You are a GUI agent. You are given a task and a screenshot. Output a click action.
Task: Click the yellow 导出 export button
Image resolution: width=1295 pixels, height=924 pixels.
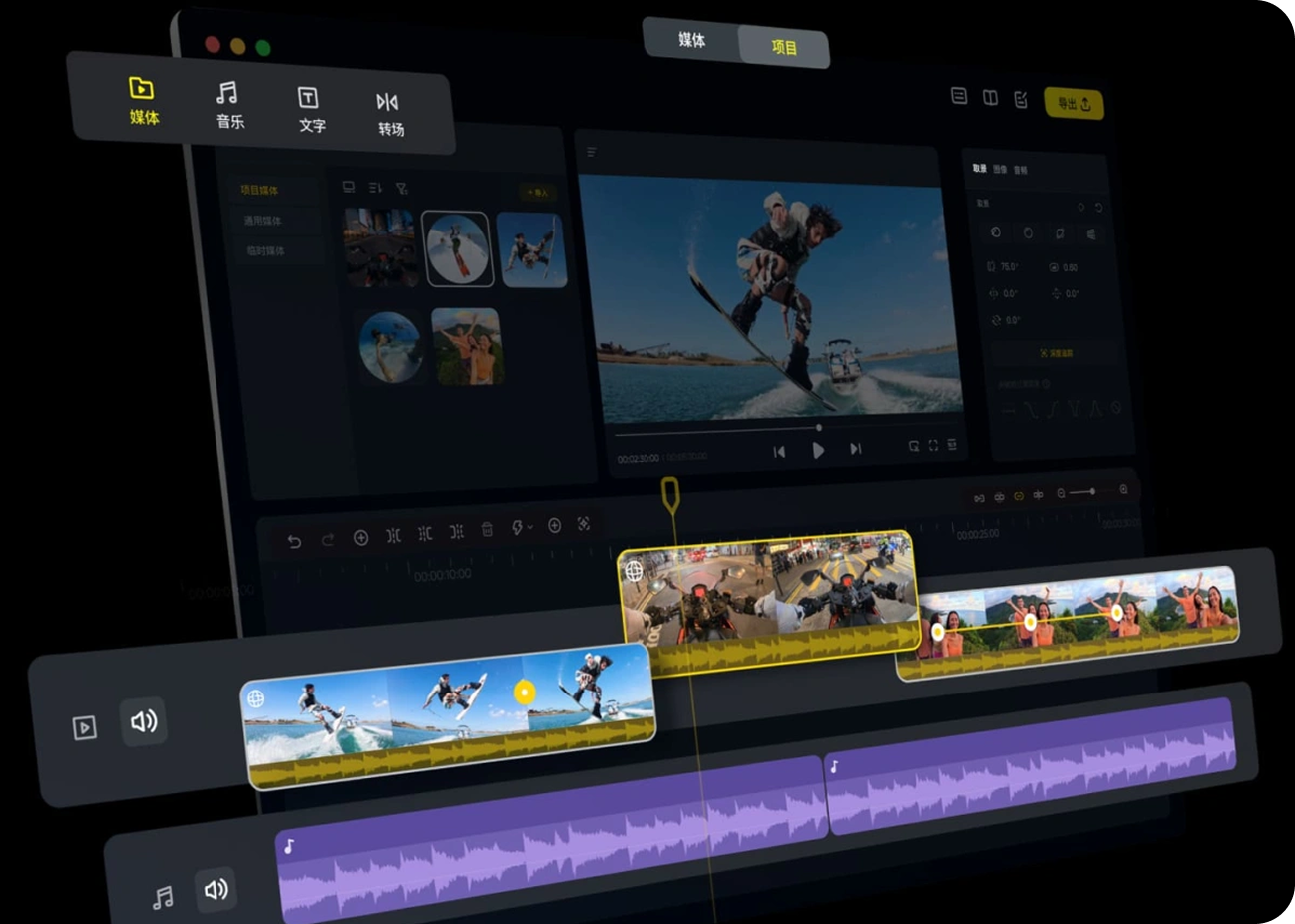point(1074,103)
